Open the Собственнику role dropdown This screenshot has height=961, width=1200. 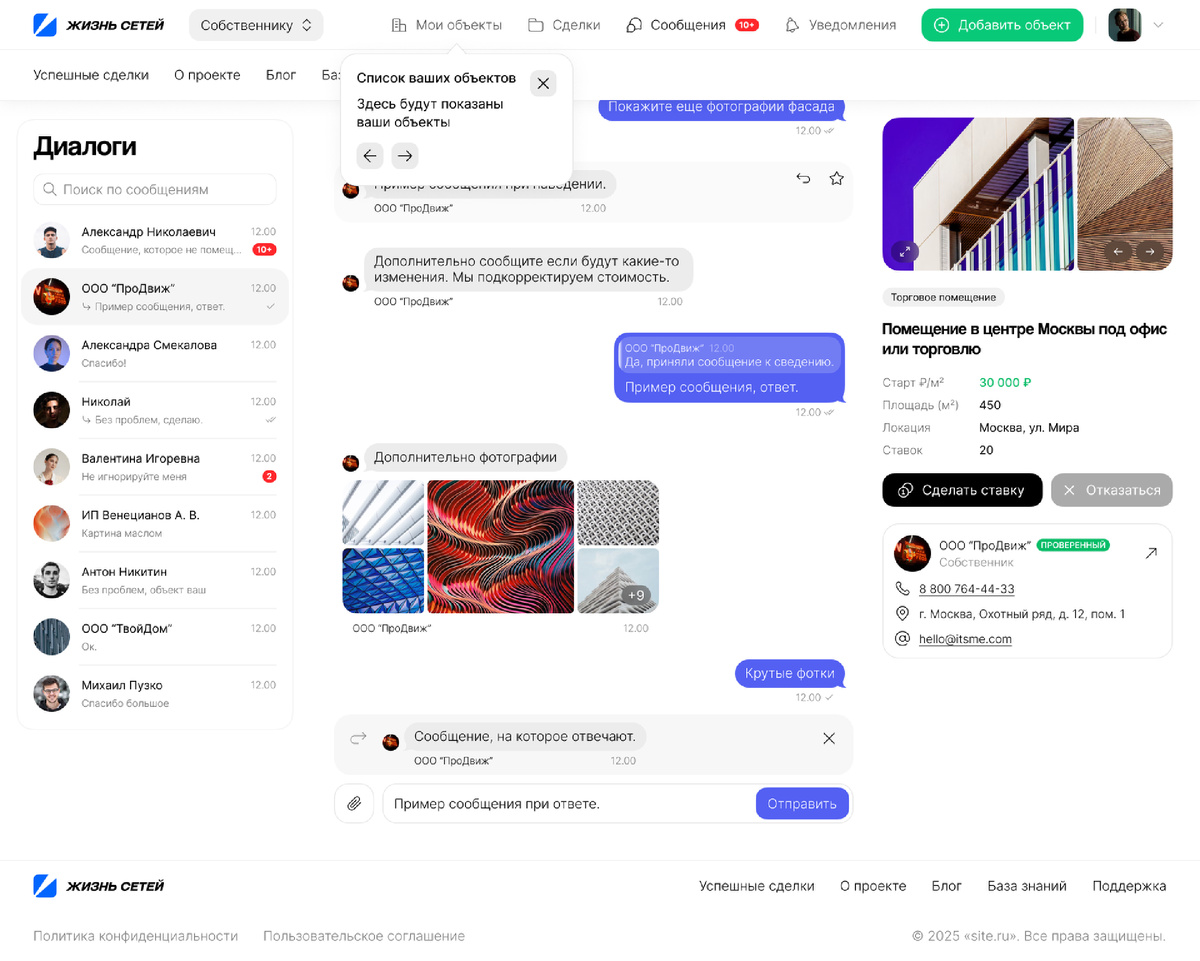tap(256, 25)
